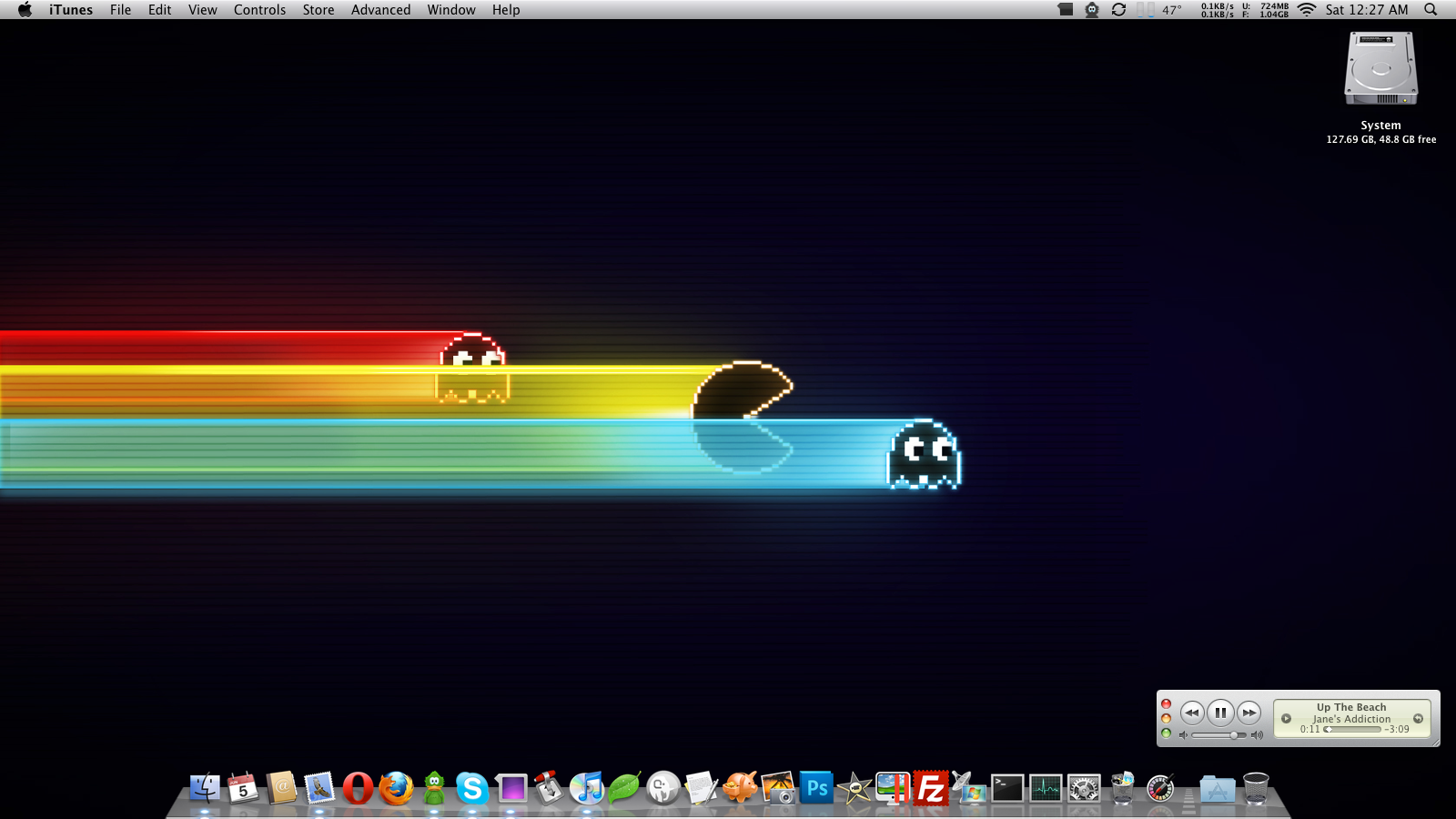
Task: Click previous track in iTunes mini player
Action: (1192, 713)
